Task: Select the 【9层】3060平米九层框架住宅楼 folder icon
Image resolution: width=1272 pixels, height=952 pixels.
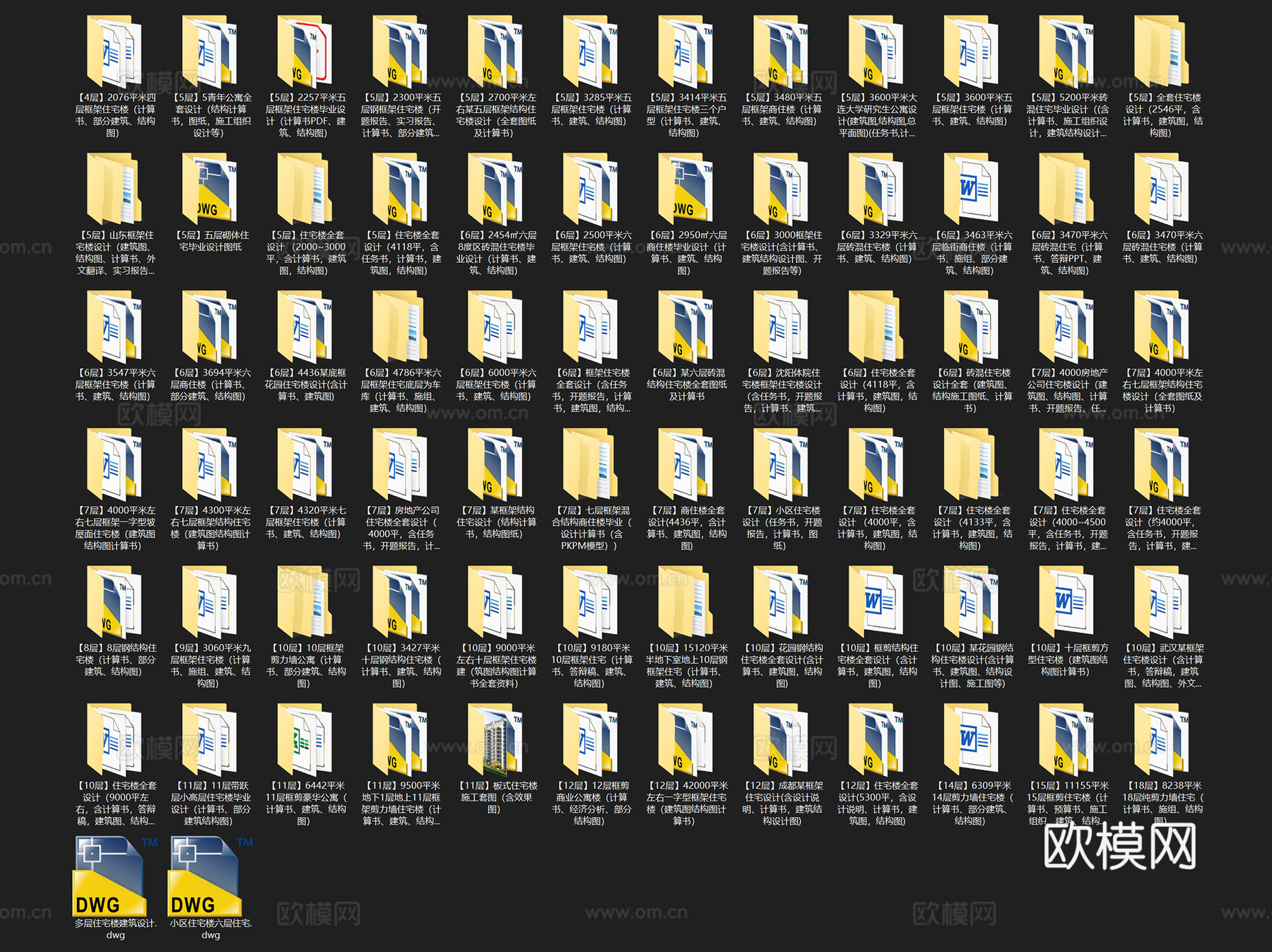Action: pyautogui.click(x=210, y=604)
